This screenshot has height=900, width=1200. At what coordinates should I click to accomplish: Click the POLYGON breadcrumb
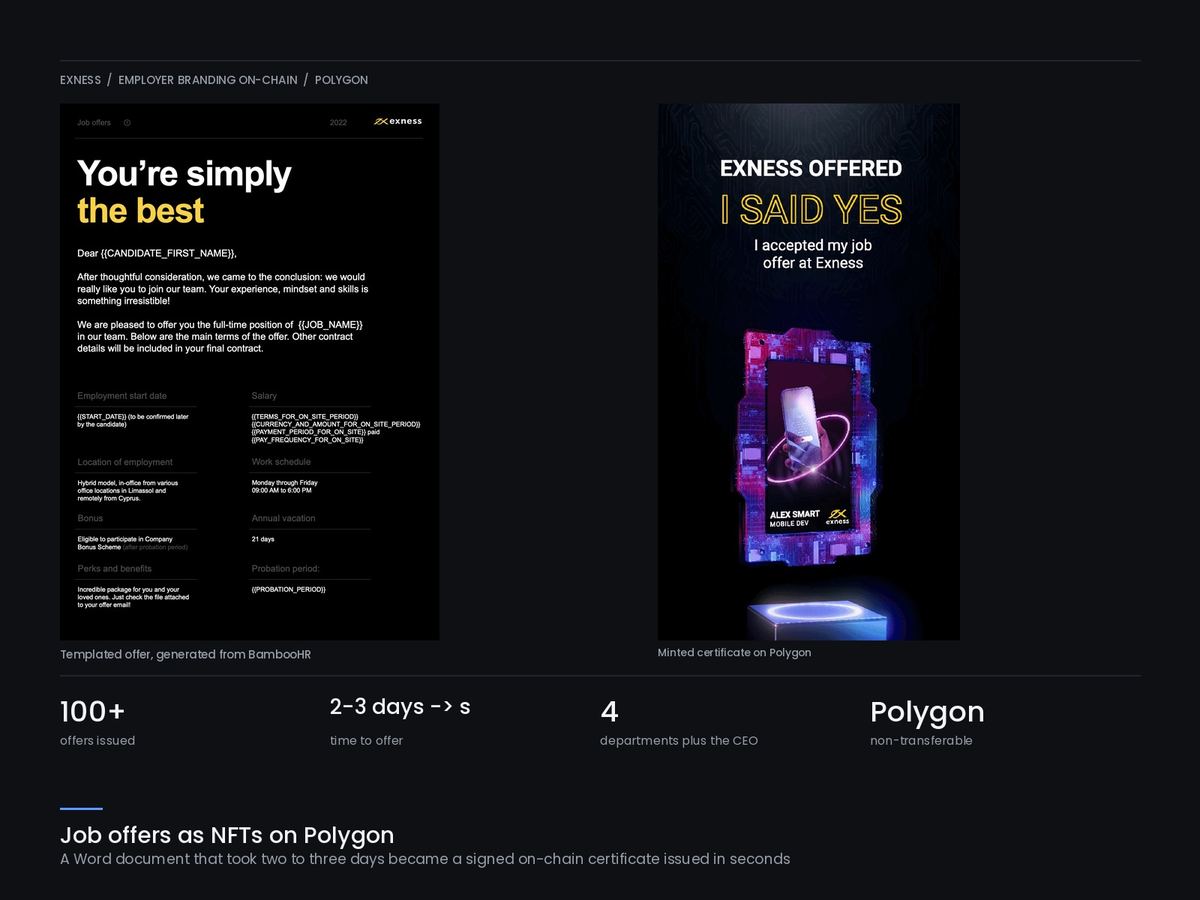(x=341, y=80)
